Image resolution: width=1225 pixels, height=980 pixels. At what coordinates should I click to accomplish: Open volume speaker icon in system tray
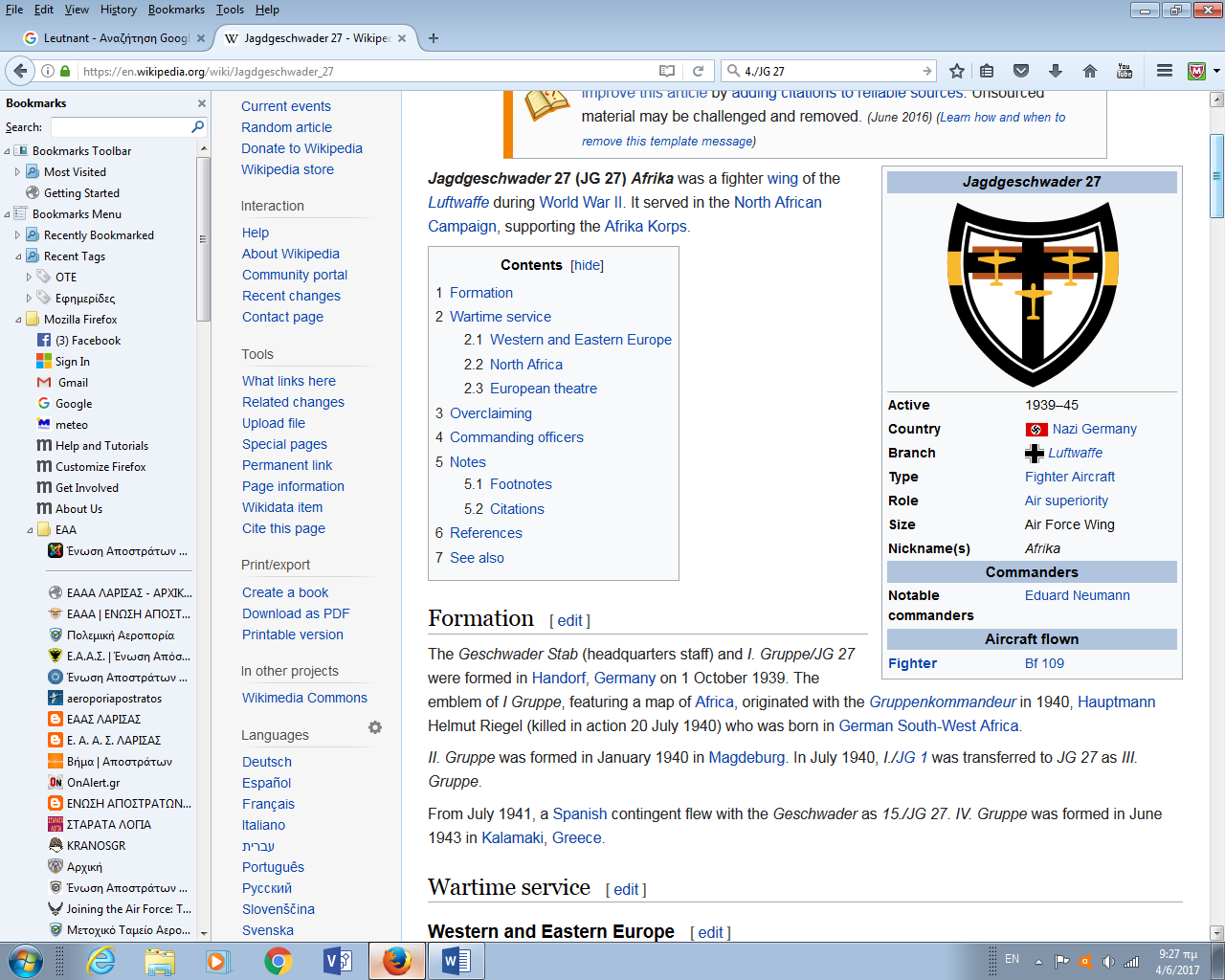[x=1107, y=961]
